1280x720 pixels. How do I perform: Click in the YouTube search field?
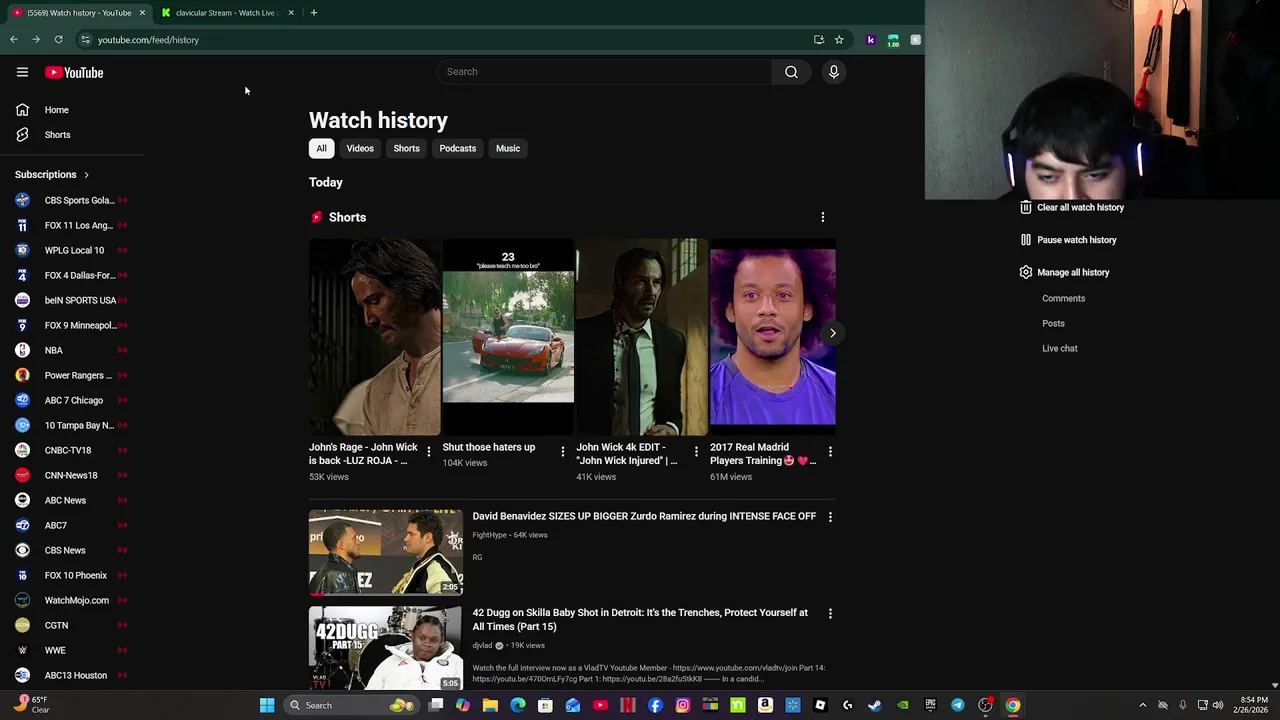(x=605, y=72)
